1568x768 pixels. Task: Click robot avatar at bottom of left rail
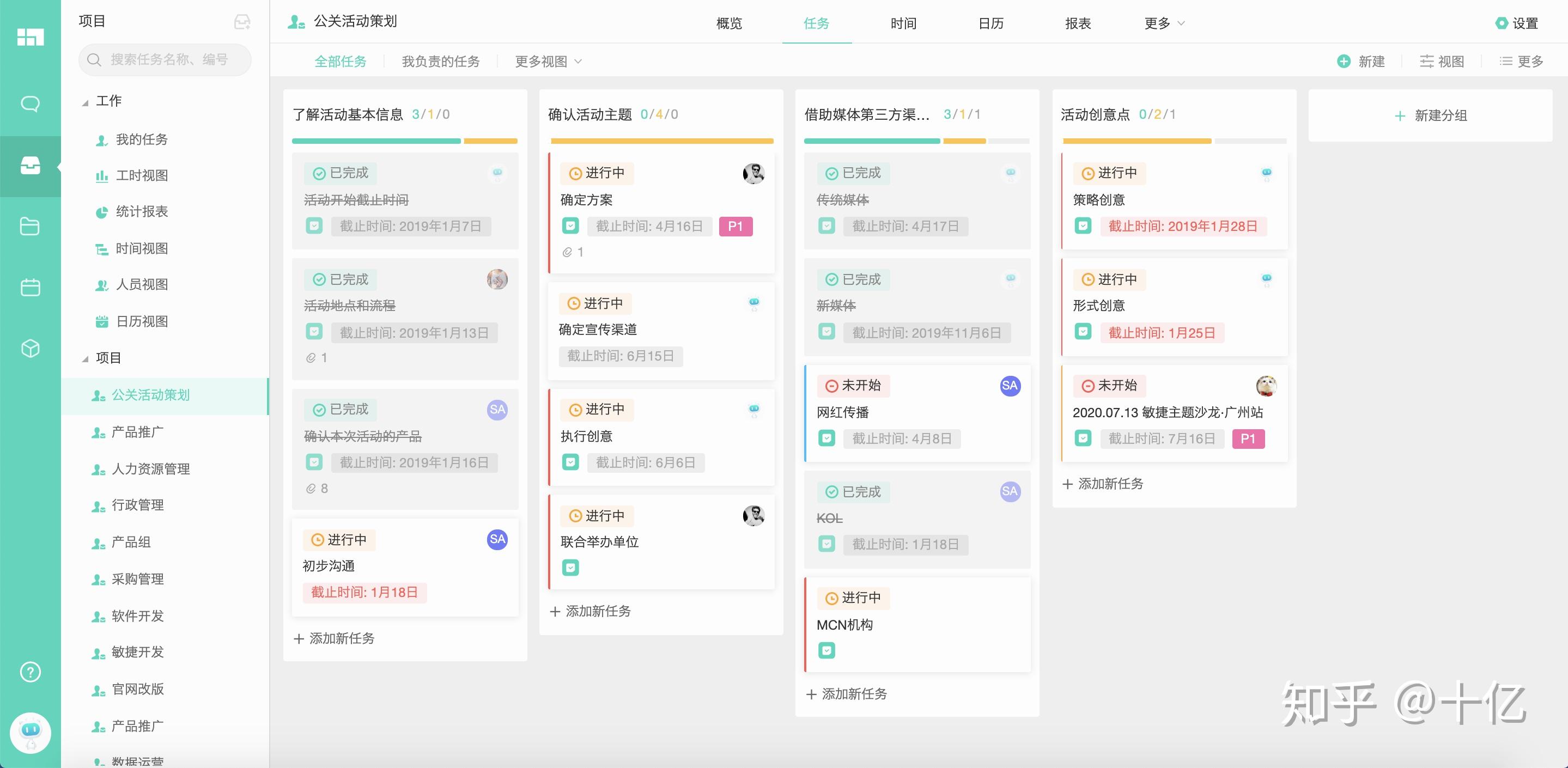(30, 732)
